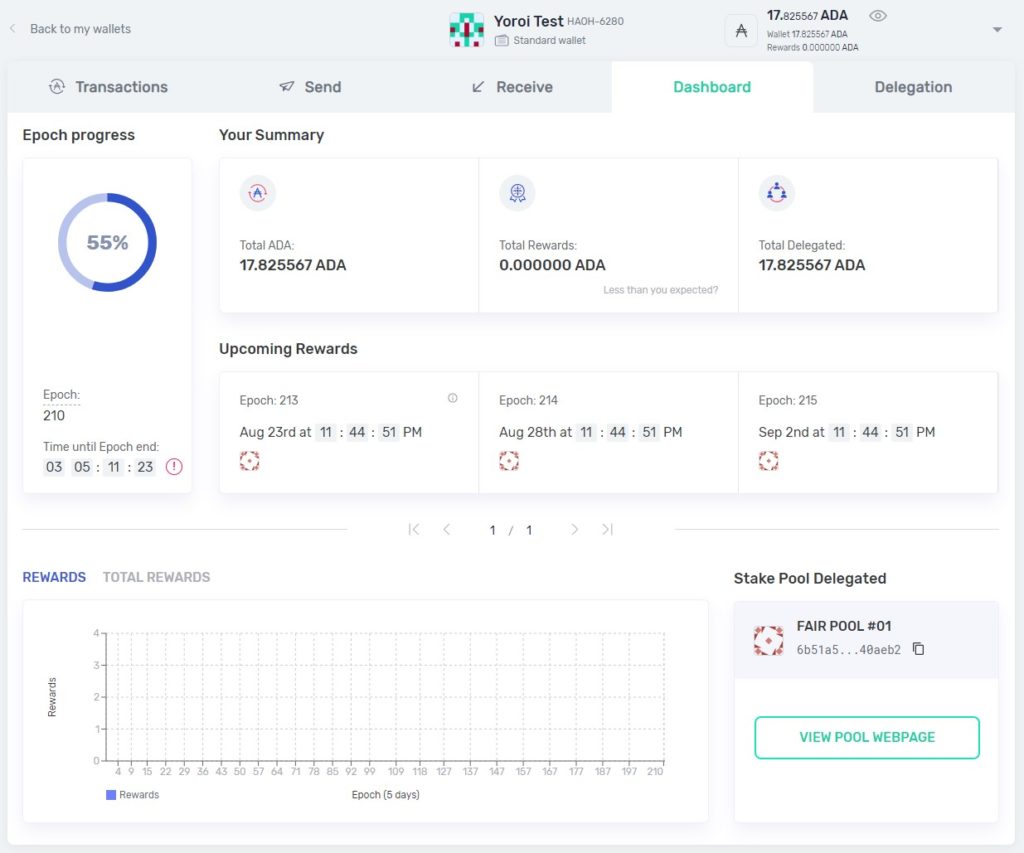The width and height of the screenshot is (1024, 853).
Task: Select the Dashboard tab
Action: point(712,87)
